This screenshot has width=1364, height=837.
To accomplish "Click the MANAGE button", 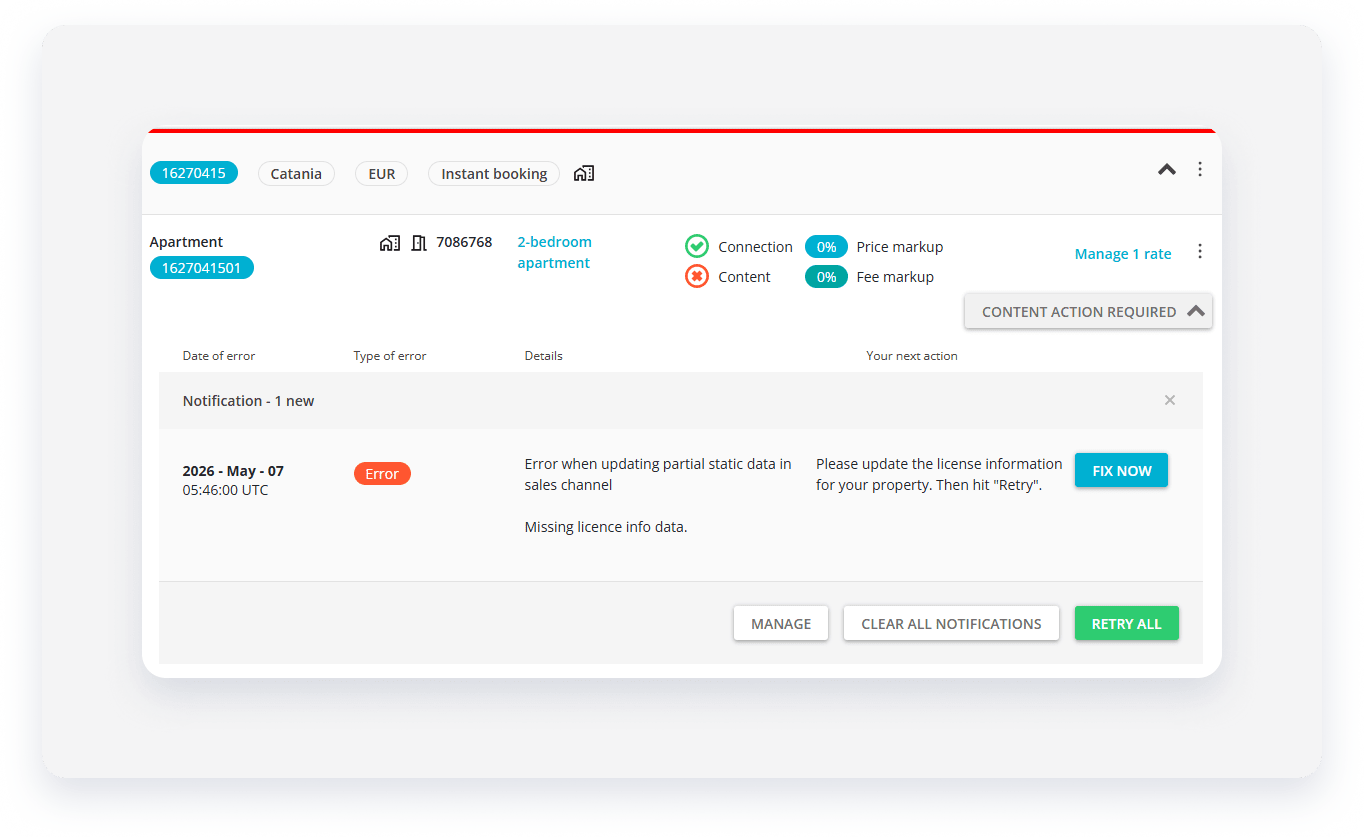I will pos(781,623).
